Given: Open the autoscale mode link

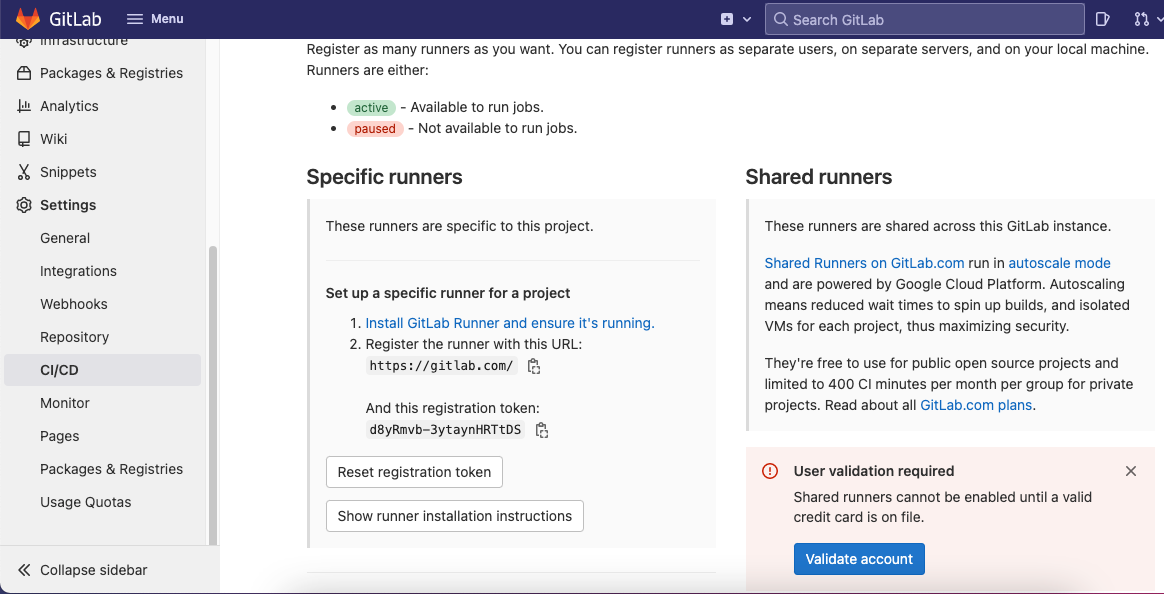Looking at the screenshot, I should (x=1059, y=263).
